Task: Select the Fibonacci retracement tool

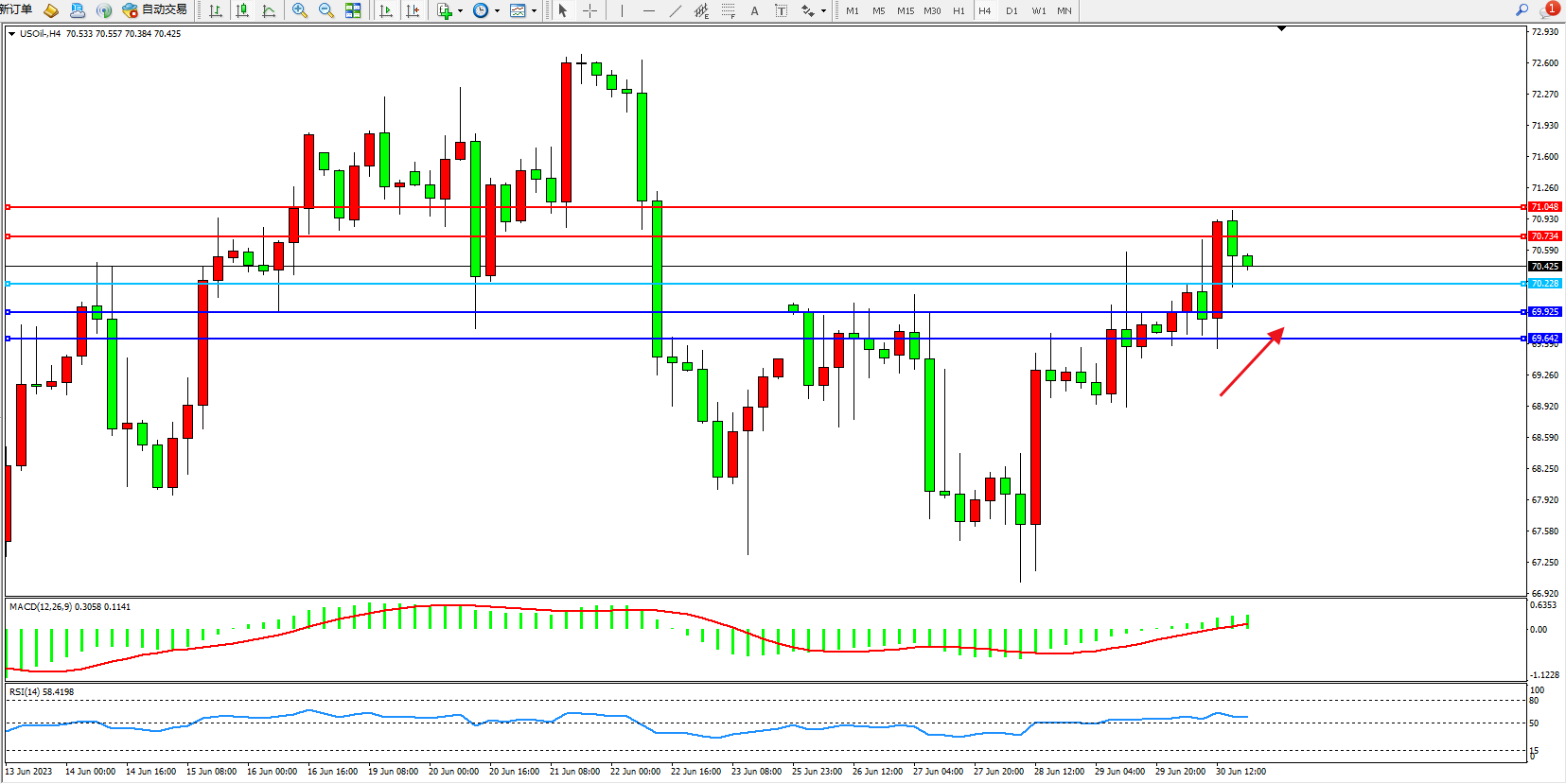Action: 728,10
